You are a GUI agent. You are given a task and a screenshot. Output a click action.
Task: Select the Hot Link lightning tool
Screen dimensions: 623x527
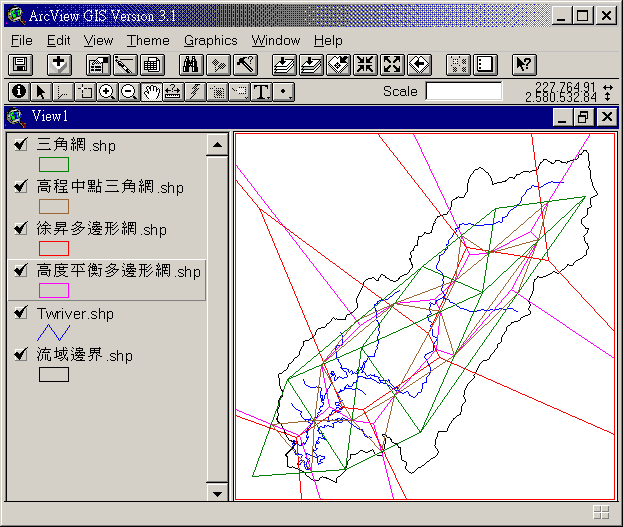coord(195,92)
